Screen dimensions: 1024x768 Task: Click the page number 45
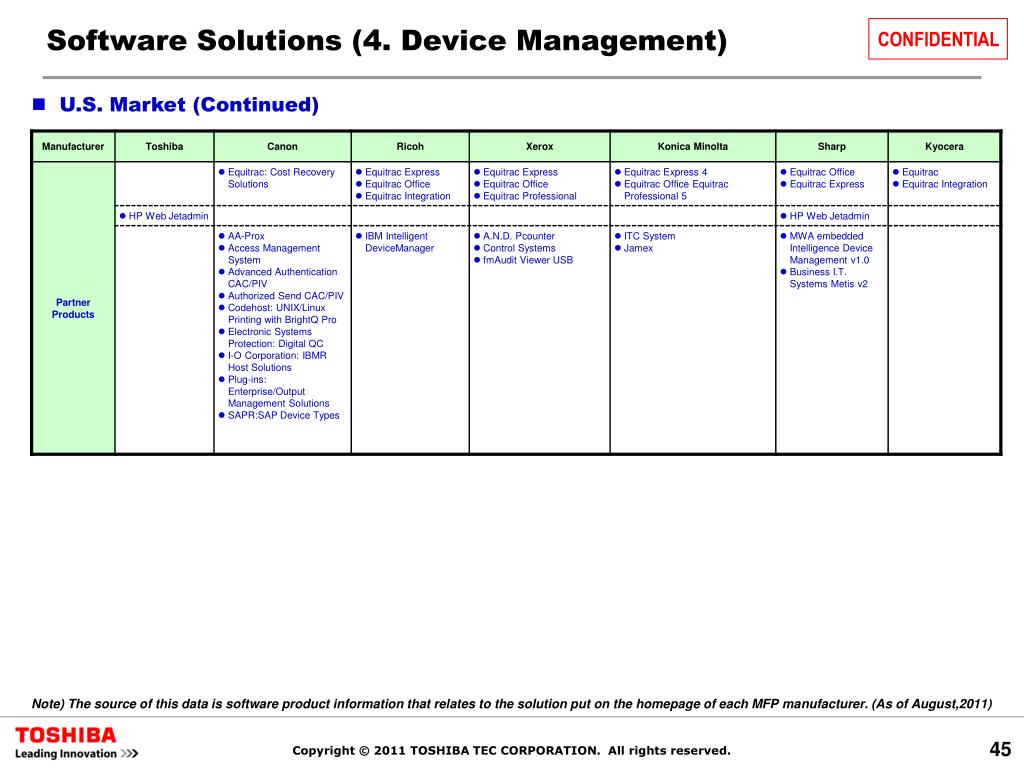click(1000, 749)
